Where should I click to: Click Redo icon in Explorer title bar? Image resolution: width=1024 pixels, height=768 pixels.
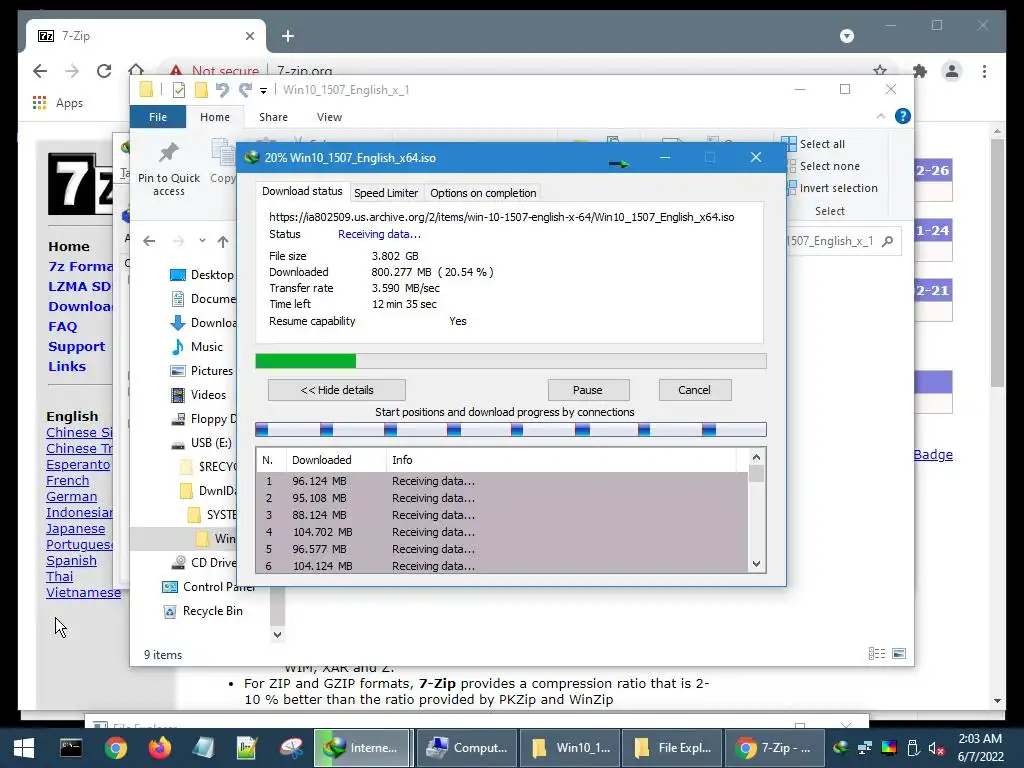click(246, 90)
